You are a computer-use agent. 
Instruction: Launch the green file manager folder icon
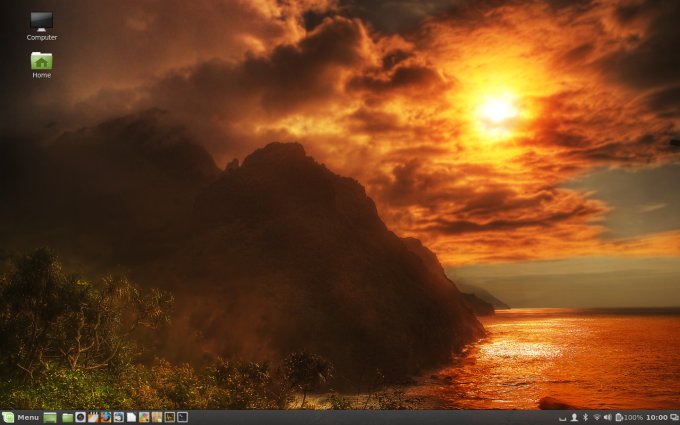pos(67,417)
